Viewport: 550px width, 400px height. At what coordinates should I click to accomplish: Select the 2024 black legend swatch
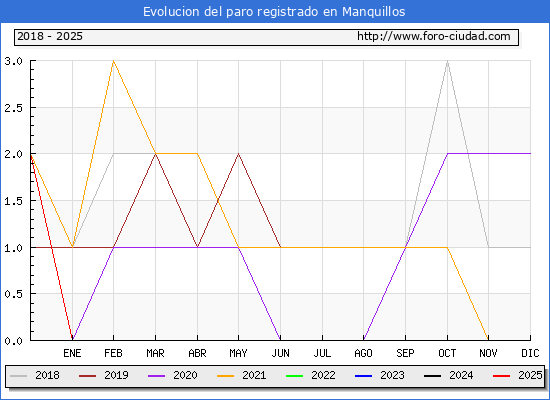pyautogui.click(x=432, y=376)
